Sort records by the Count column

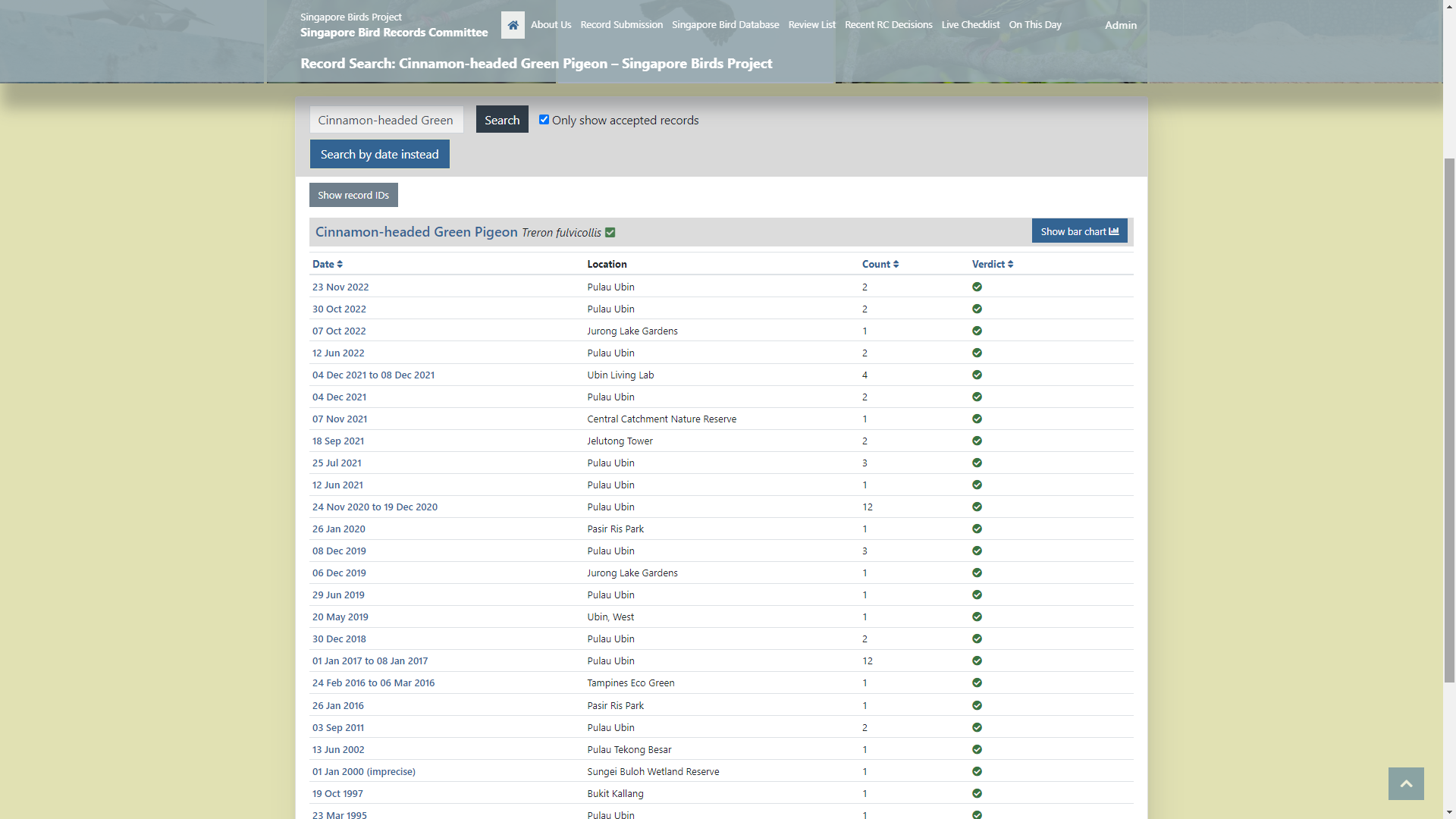(x=880, y=264)
